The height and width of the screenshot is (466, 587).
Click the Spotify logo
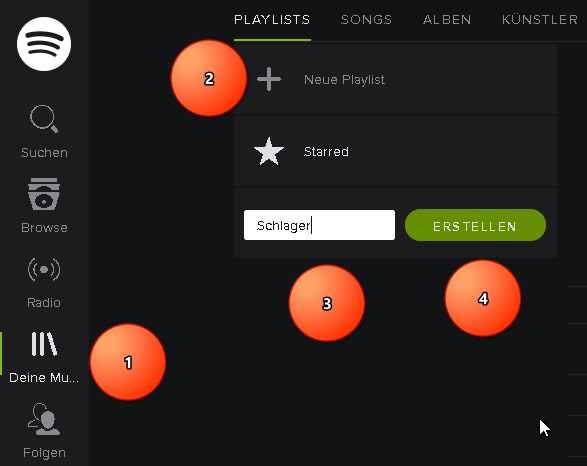point(44,44)
